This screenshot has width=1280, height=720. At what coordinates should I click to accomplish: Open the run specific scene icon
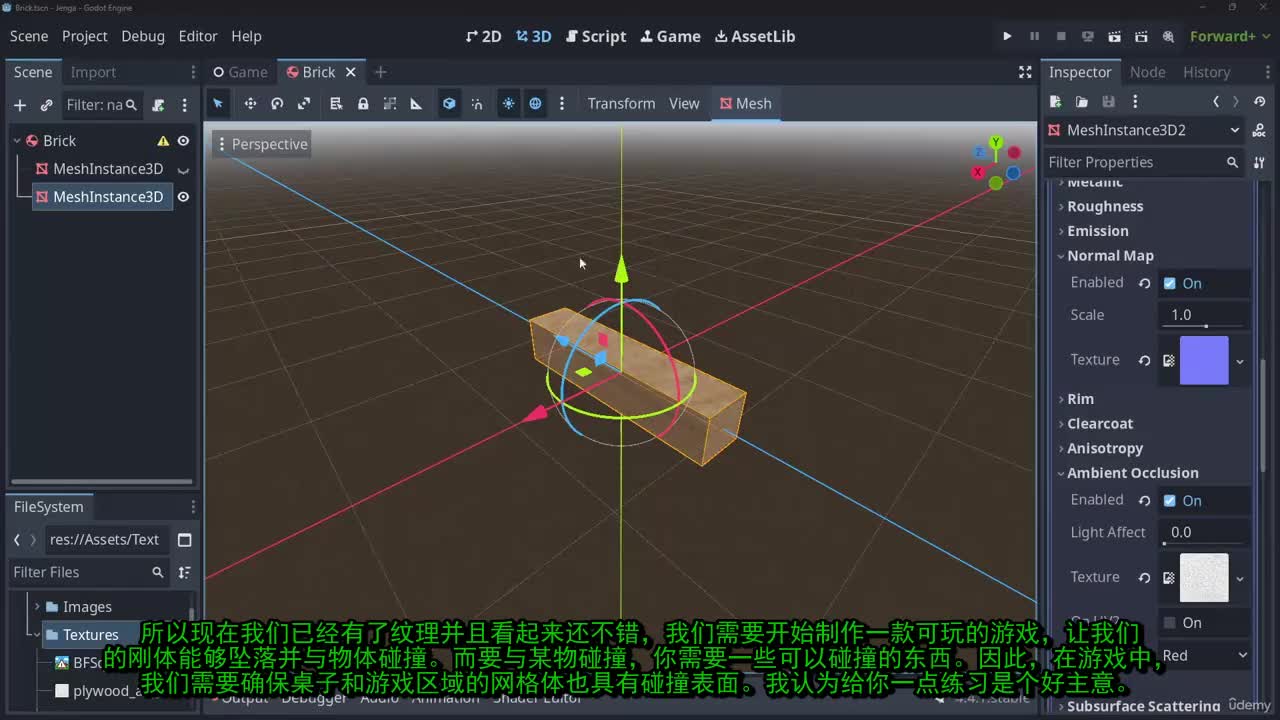[x=1141, y=36]
